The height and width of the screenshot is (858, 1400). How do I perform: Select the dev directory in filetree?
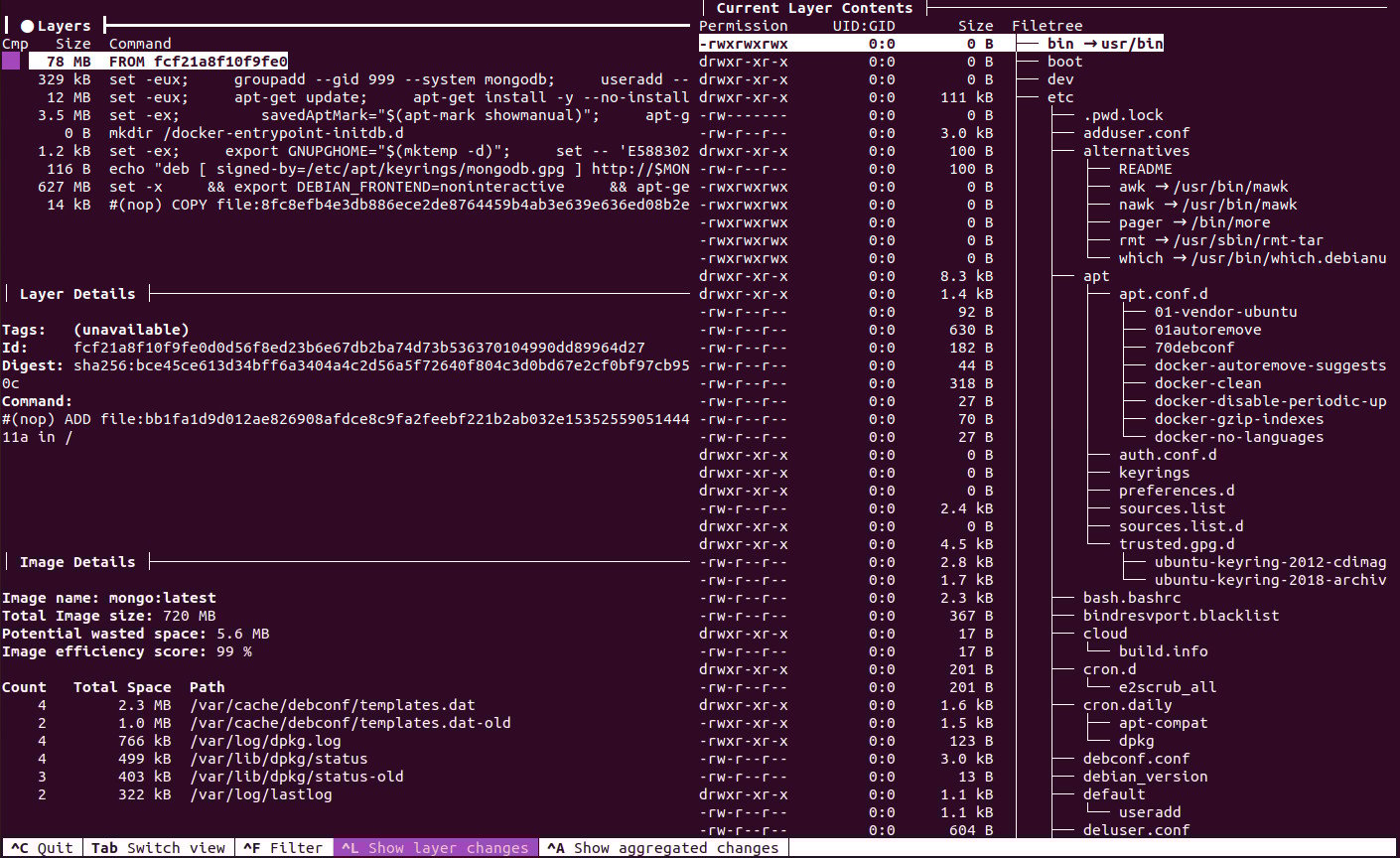point(1060,79)
